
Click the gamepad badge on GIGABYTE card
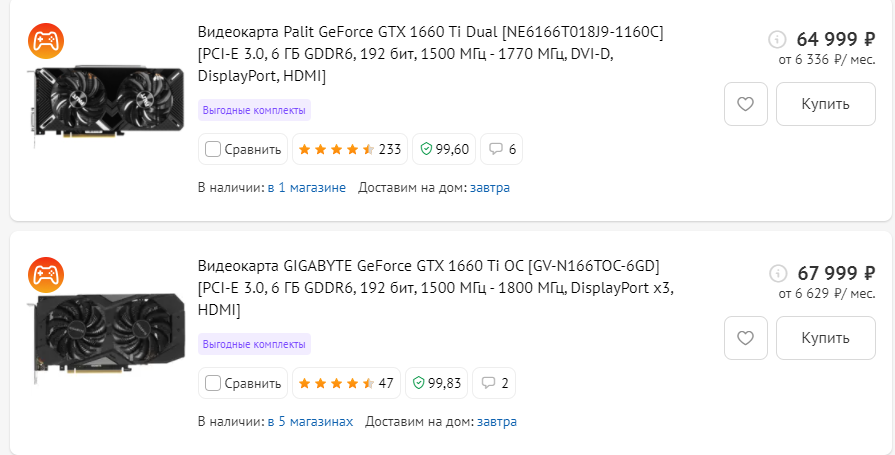pos(45,273)
